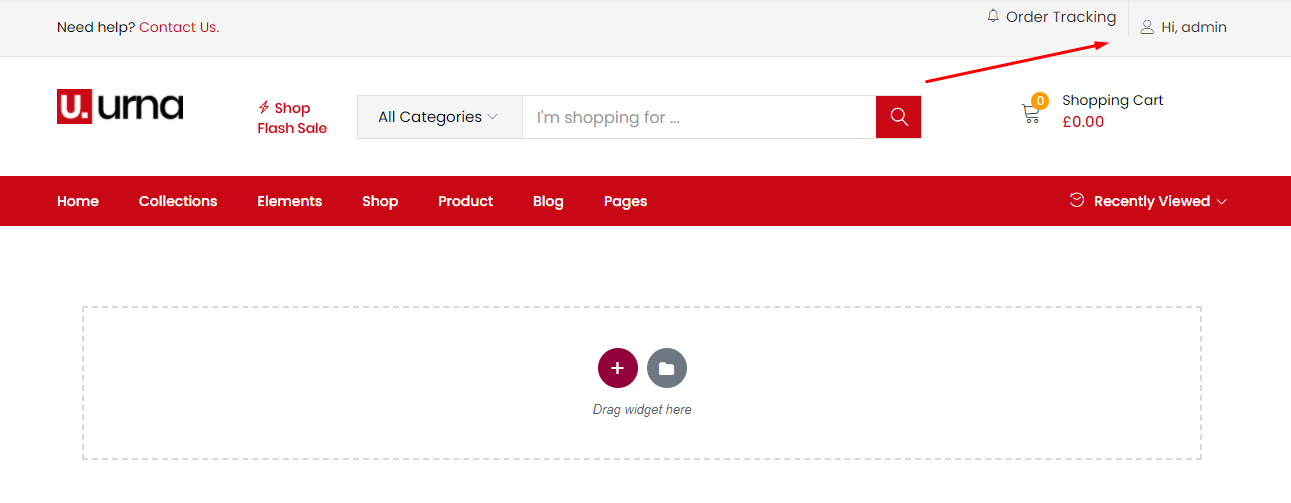Click the red search magnifier button
Image resolution: width=1291 pixels, height=503 pixels.
898,117
